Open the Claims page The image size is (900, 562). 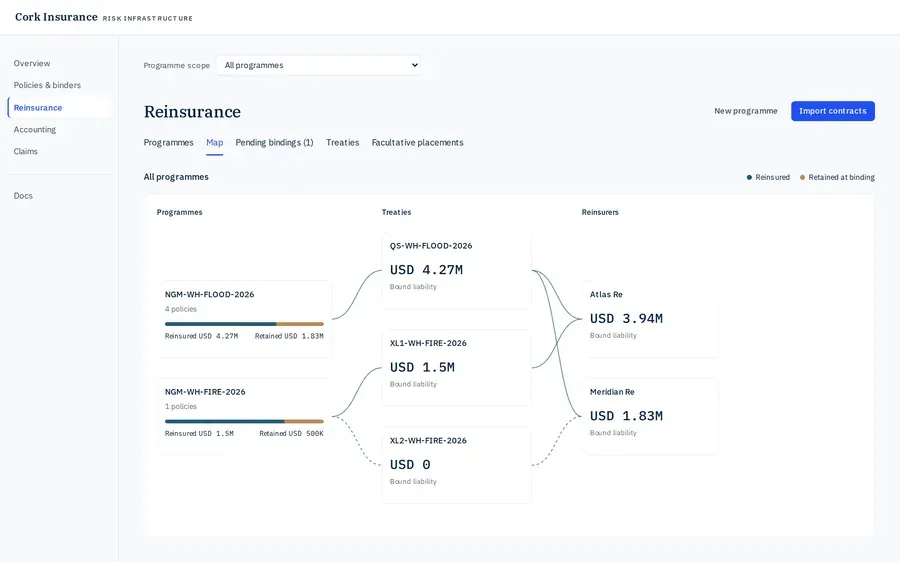(26, 152)
